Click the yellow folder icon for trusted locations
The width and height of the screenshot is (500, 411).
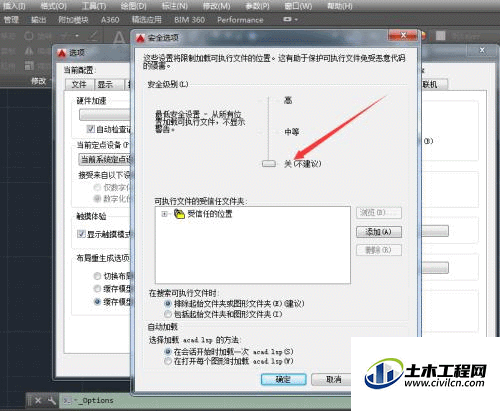pyautogui.click(x=179, y=214)
